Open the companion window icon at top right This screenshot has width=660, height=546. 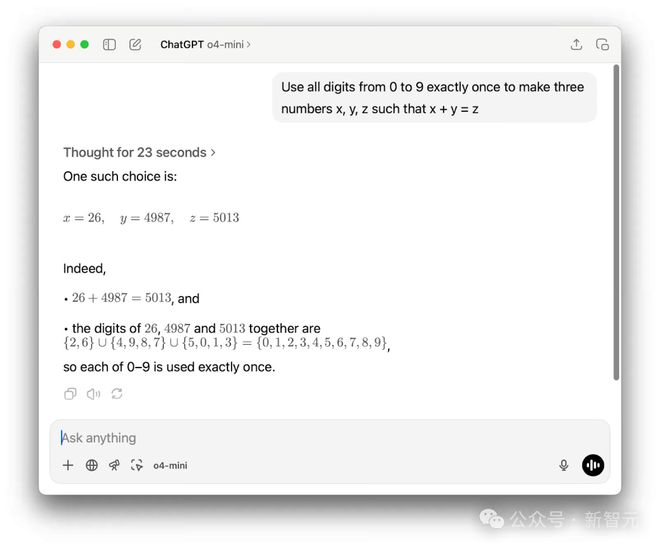point(602,44)
